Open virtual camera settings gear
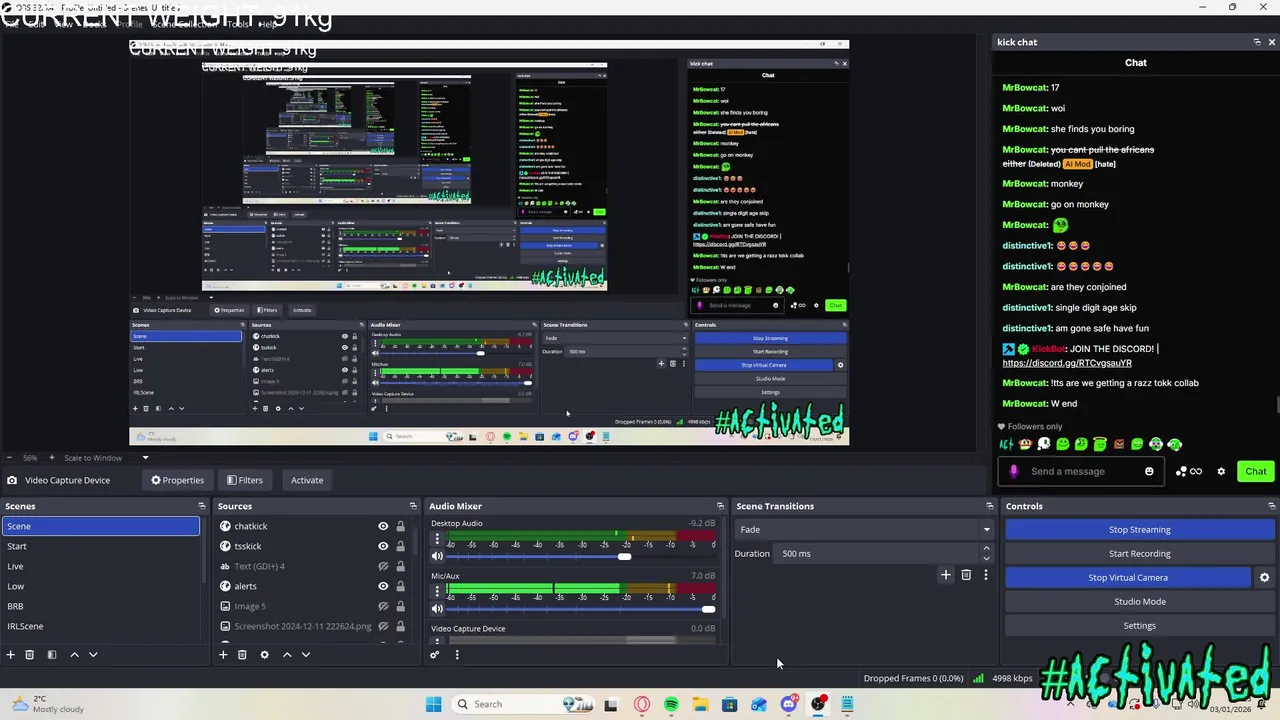1280x720 pixels. (x=1264, y=578)
